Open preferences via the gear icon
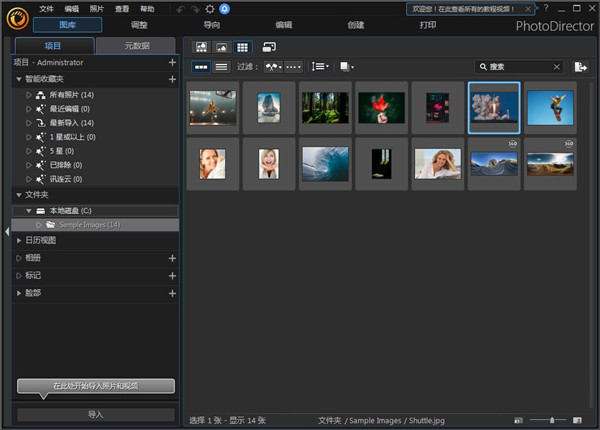This screenshot has height=430, width=600. coord(210,8)
